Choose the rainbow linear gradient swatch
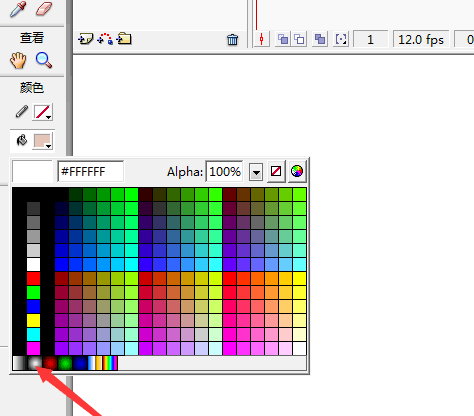The width and height of the screenshot is (474, 416). point(110,363)
